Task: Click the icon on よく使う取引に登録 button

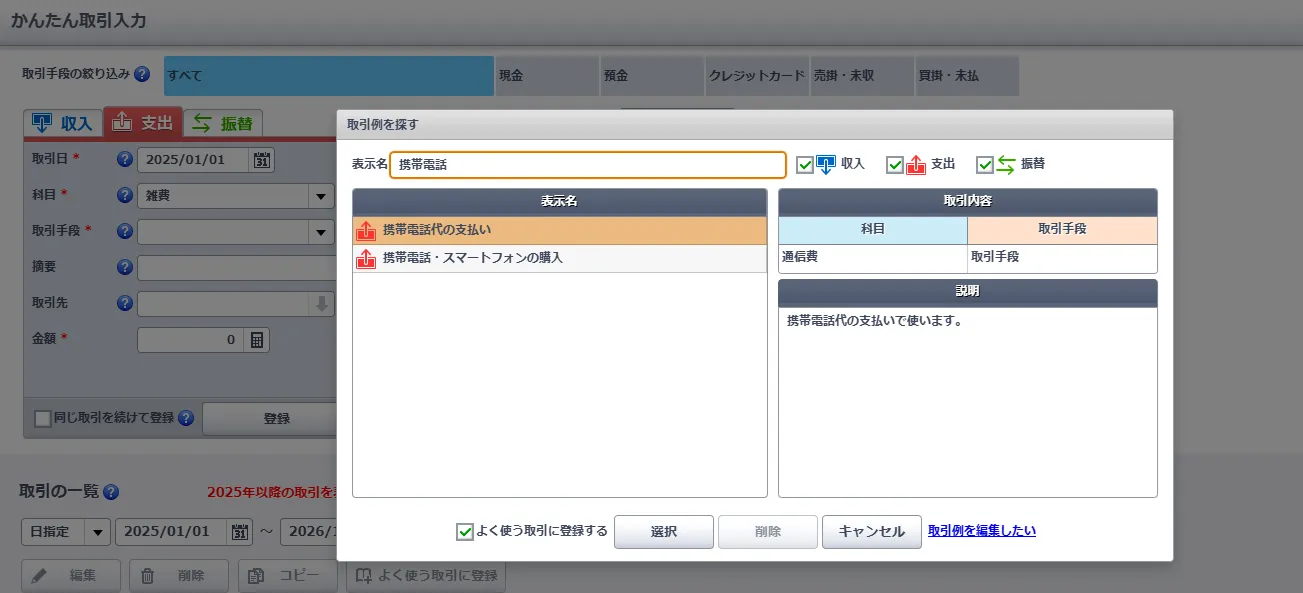Action: pos(365,576)
